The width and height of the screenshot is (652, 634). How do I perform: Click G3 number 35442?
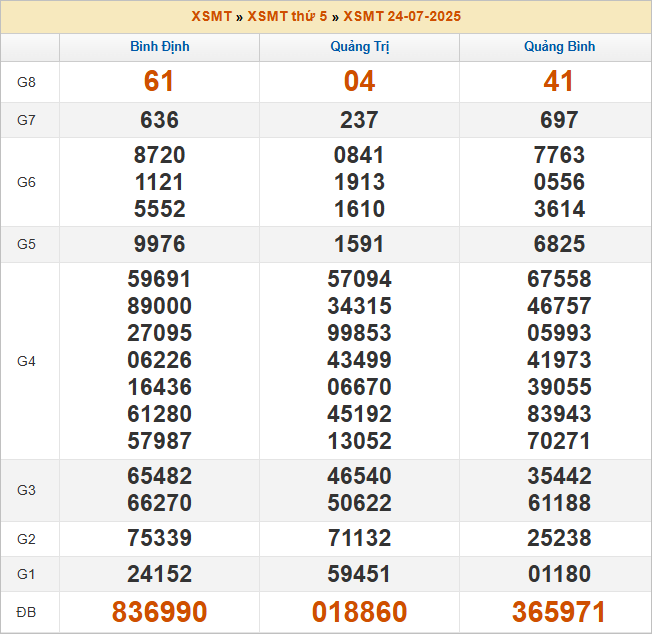tap(559, 476)
